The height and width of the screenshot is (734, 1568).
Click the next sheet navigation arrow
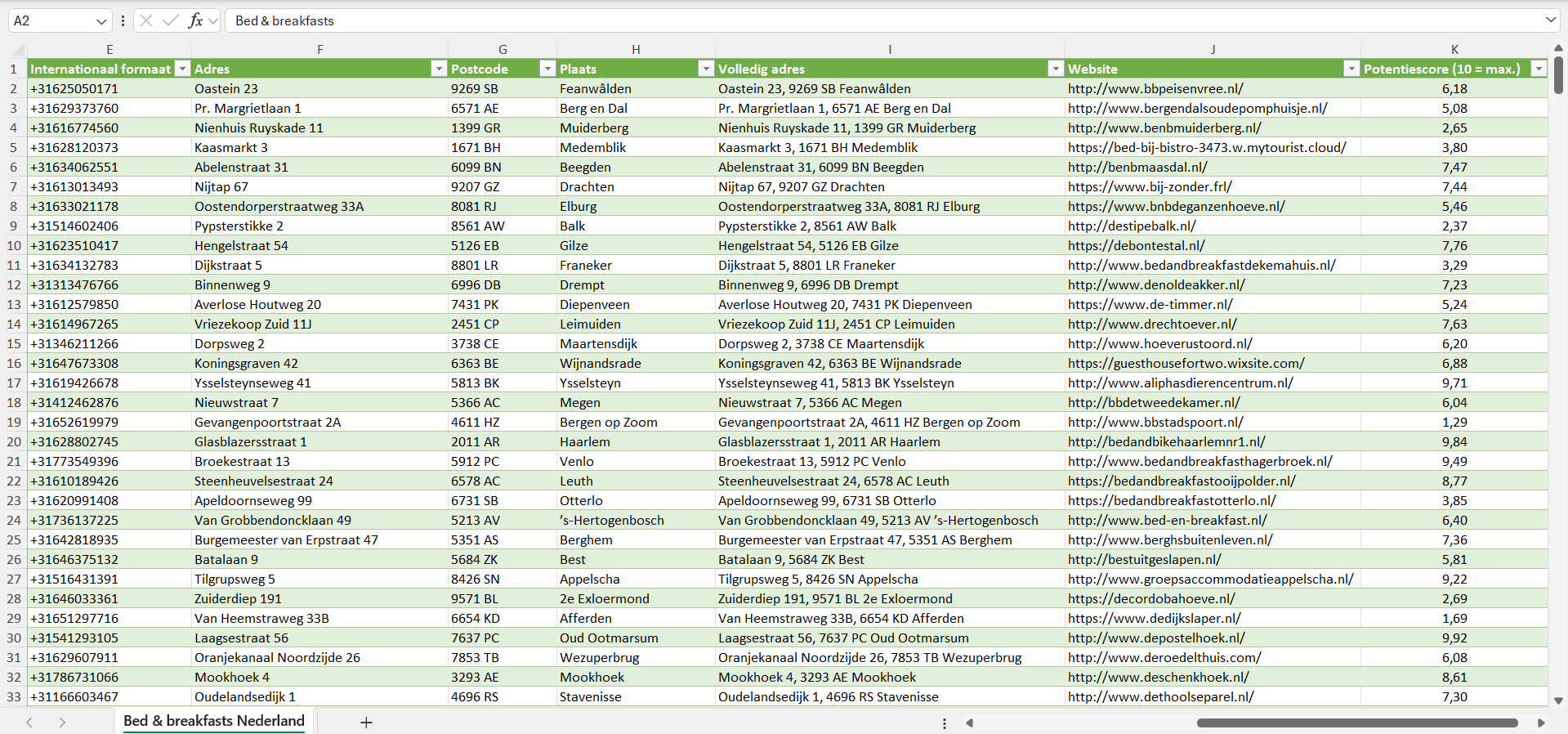pos(62,723)
